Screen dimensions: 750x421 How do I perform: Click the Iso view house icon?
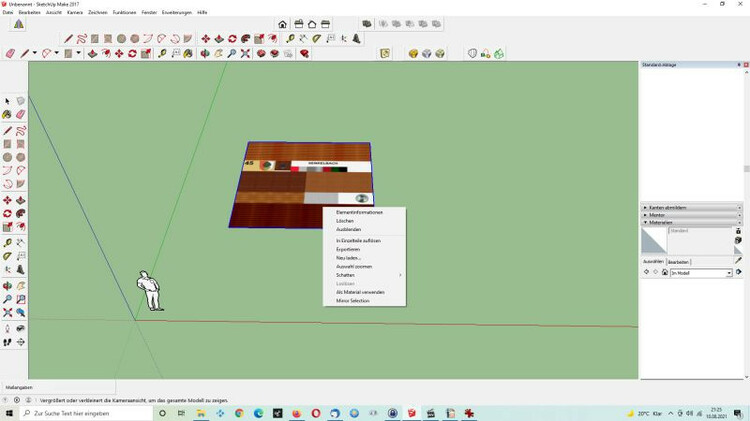[x=283, y=24]
